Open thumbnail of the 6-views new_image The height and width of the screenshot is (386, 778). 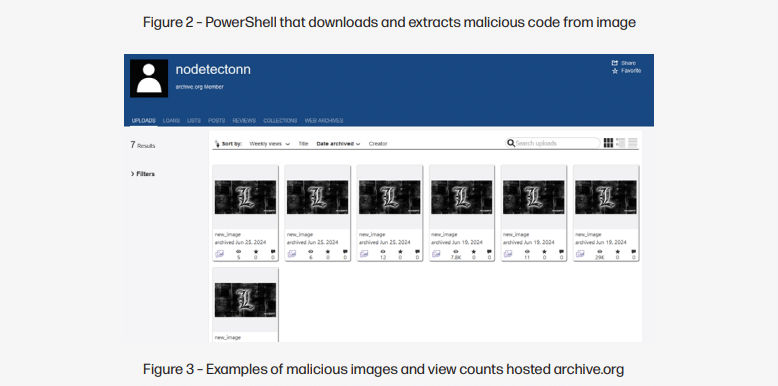click(318, 197)
